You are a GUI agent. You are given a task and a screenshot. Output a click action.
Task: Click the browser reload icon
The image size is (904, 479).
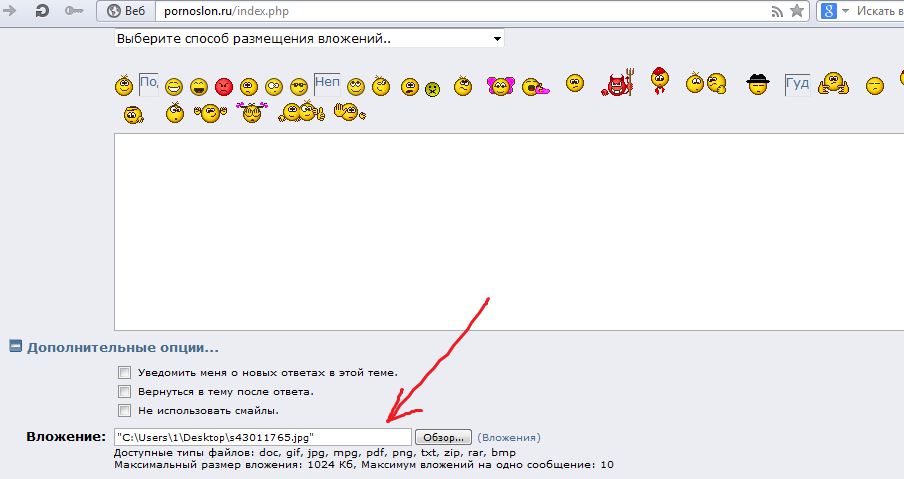(42, 10)
